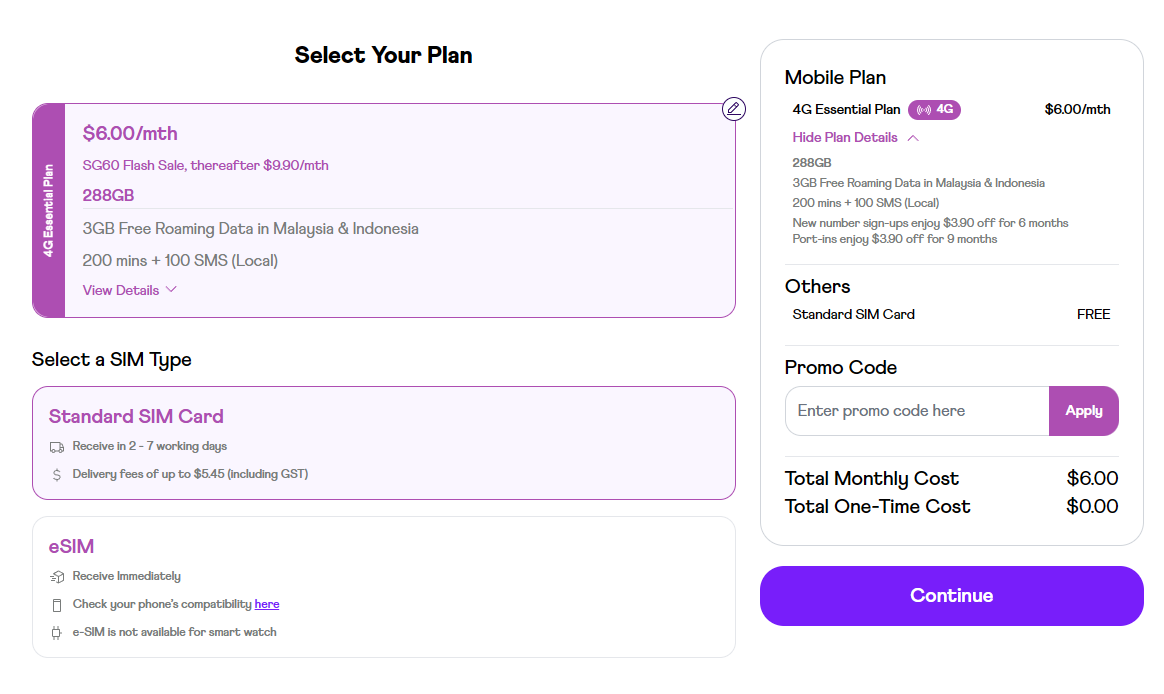1164x694 pixels.
Task: Click the pencil edit plan icon
Action: coord(733,109)
